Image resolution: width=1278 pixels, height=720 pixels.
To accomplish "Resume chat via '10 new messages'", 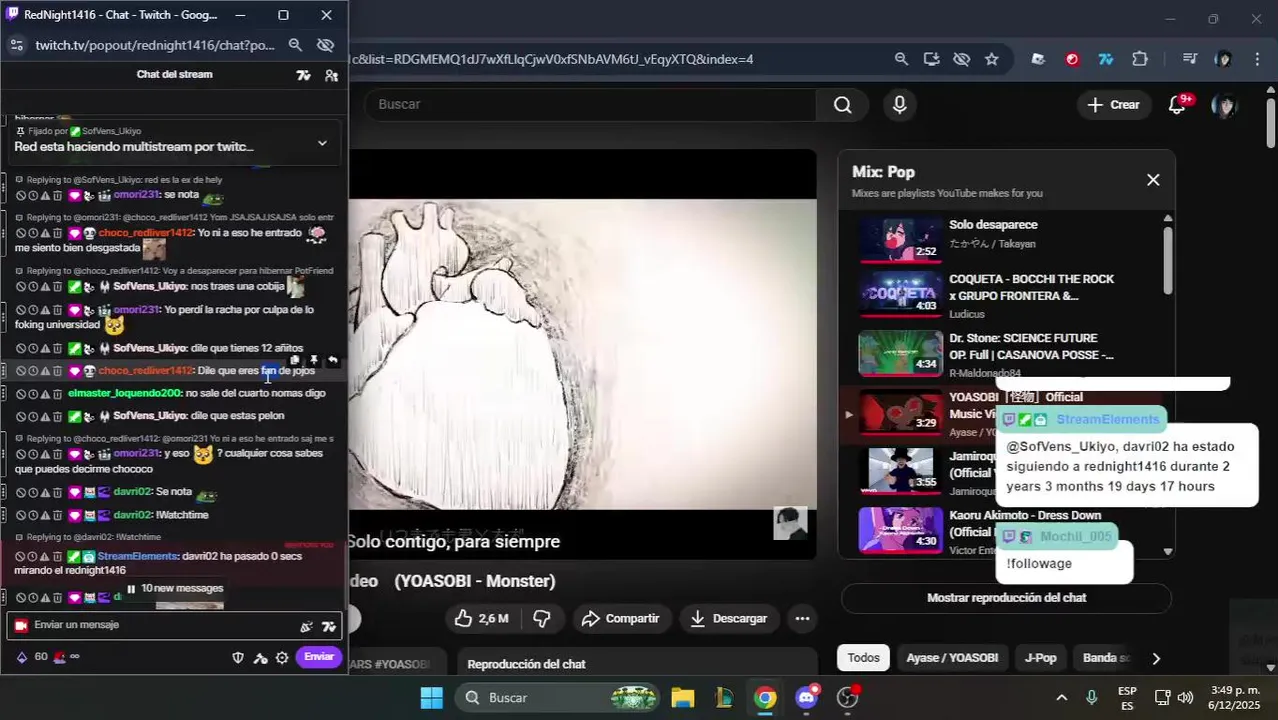I will (175, 589).
